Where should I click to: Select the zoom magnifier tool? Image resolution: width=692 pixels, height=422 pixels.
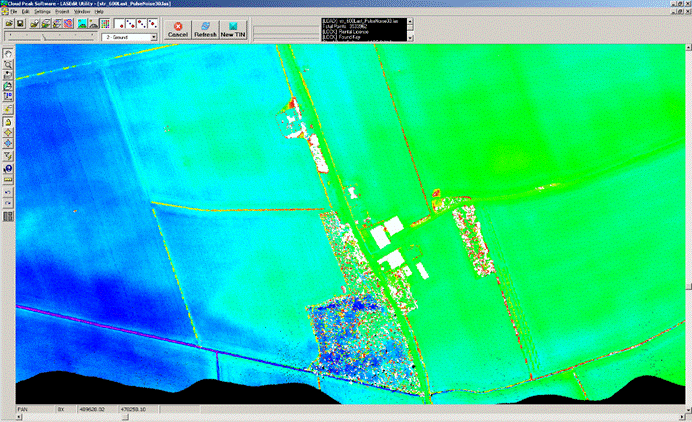click(x=8, y=65)
